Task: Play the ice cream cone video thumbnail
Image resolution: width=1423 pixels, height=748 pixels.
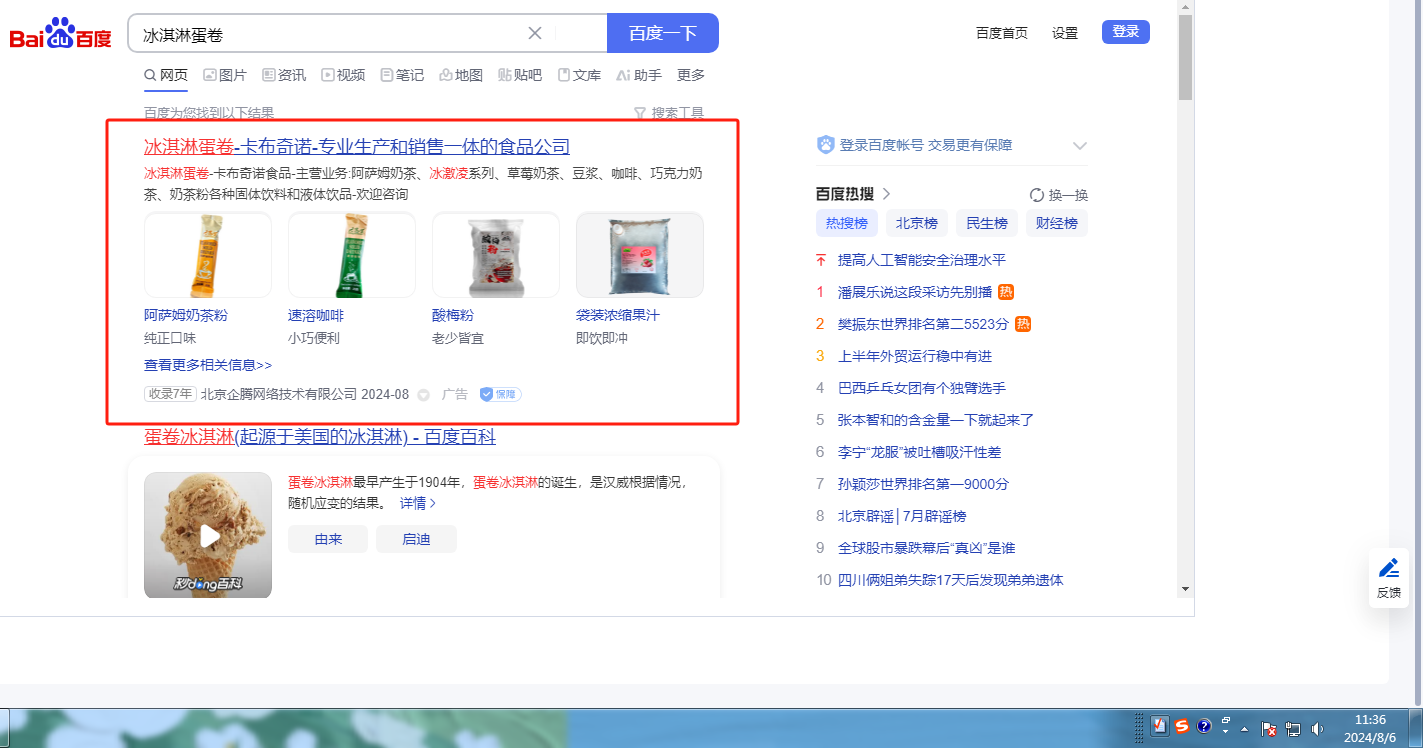Action: (208, 535)
